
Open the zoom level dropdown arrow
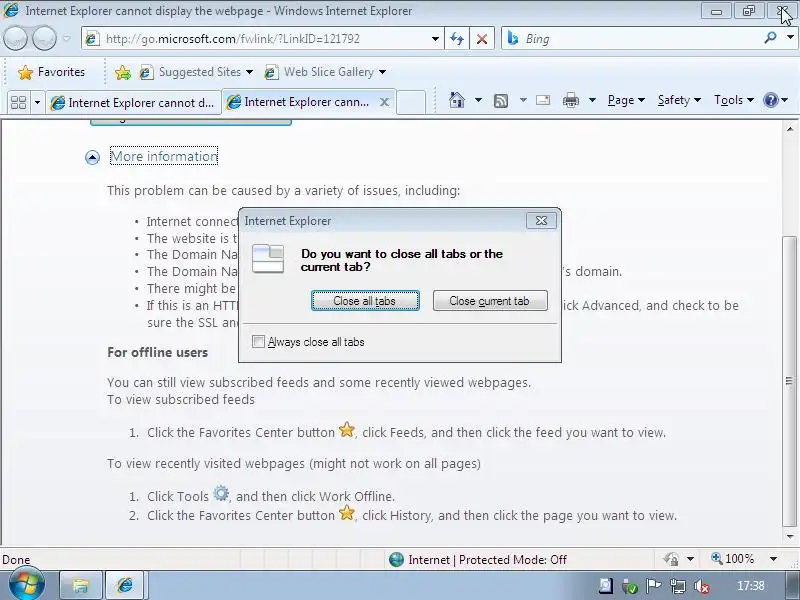click(x=773, y=559)
